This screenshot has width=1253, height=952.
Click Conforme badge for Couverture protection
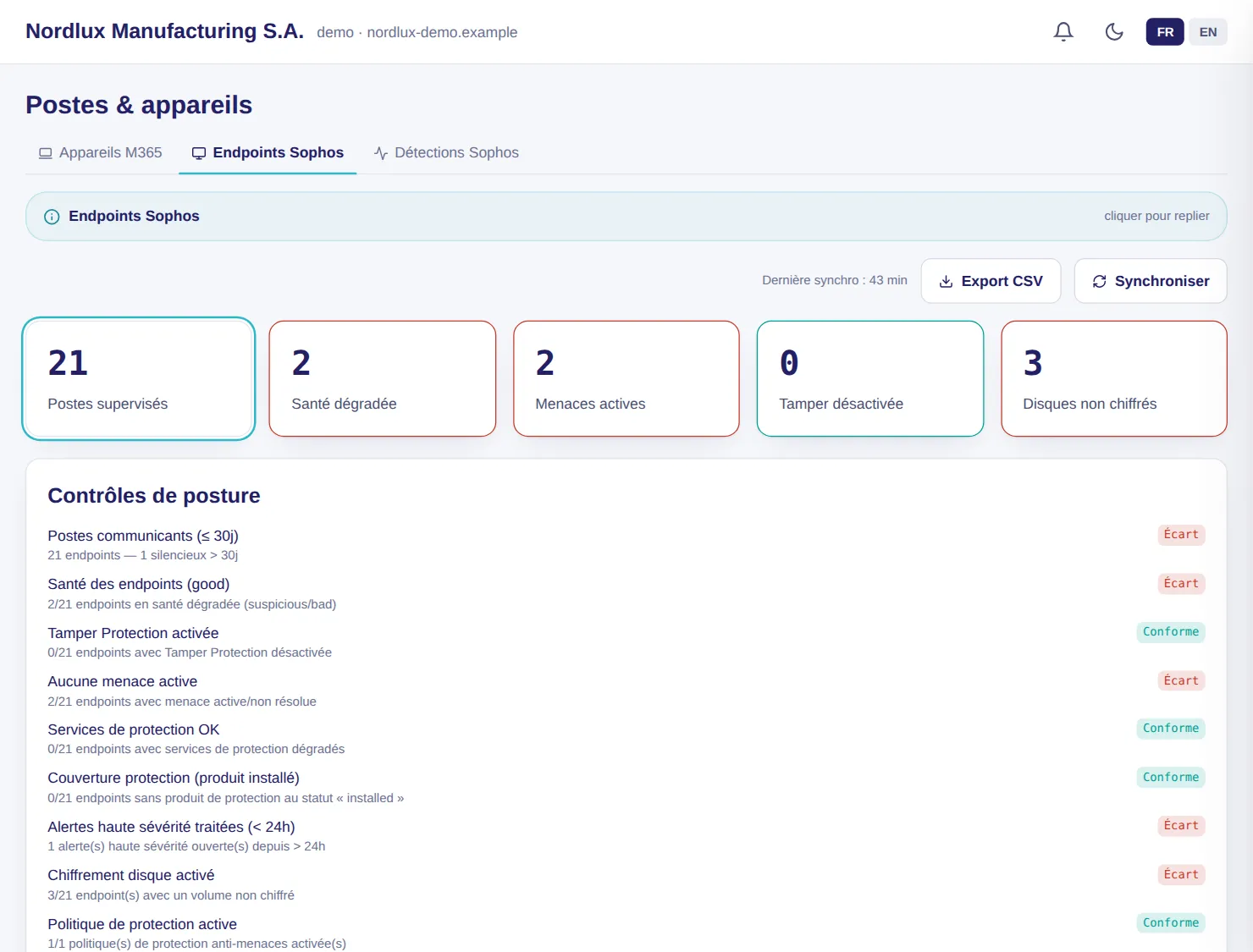(x=1171, y=778)
